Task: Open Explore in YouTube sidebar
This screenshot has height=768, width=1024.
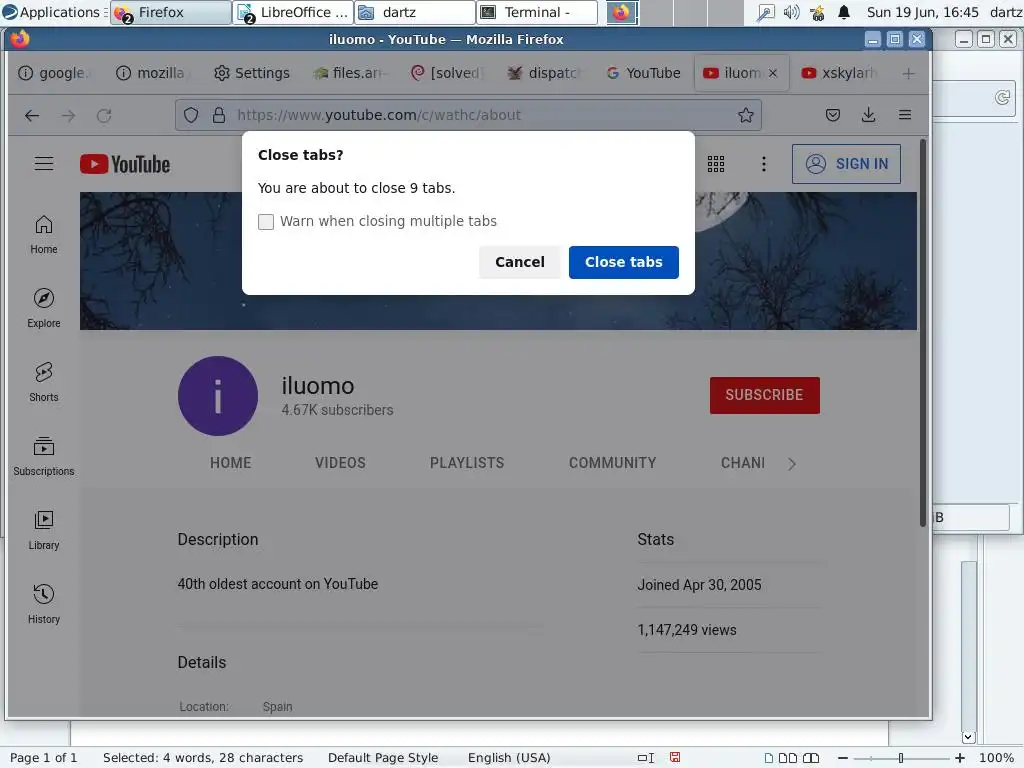Action: click(44, 309)
